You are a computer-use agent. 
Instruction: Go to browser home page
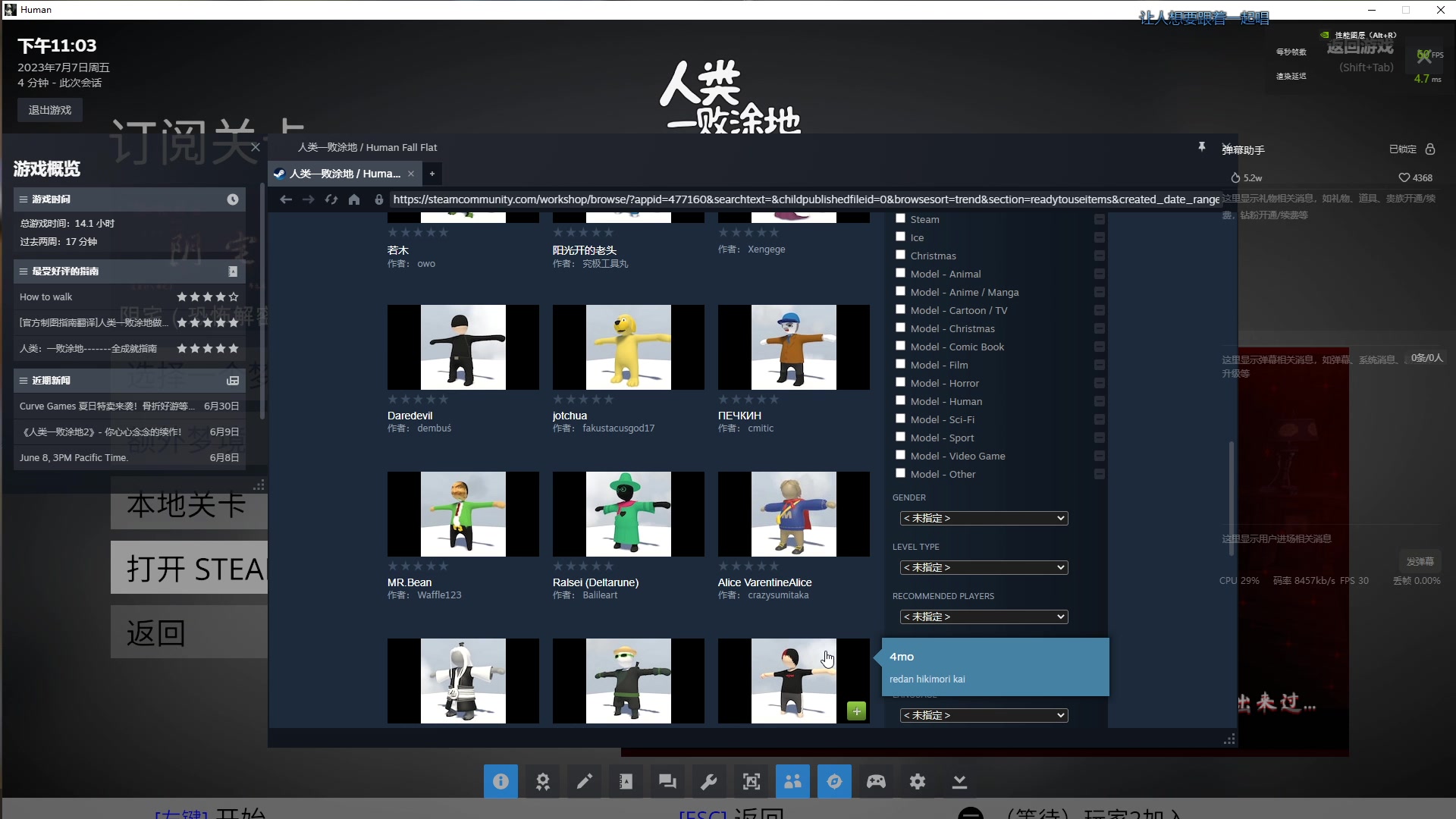(354, 199)
